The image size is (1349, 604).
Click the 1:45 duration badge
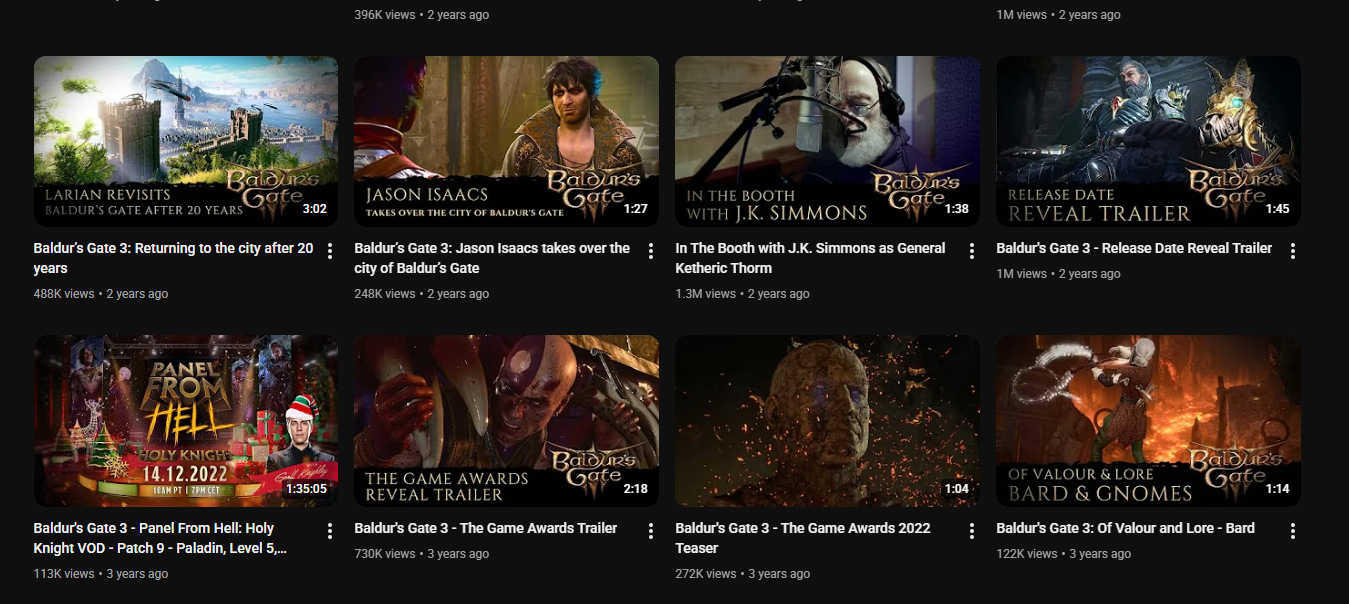1278,209
